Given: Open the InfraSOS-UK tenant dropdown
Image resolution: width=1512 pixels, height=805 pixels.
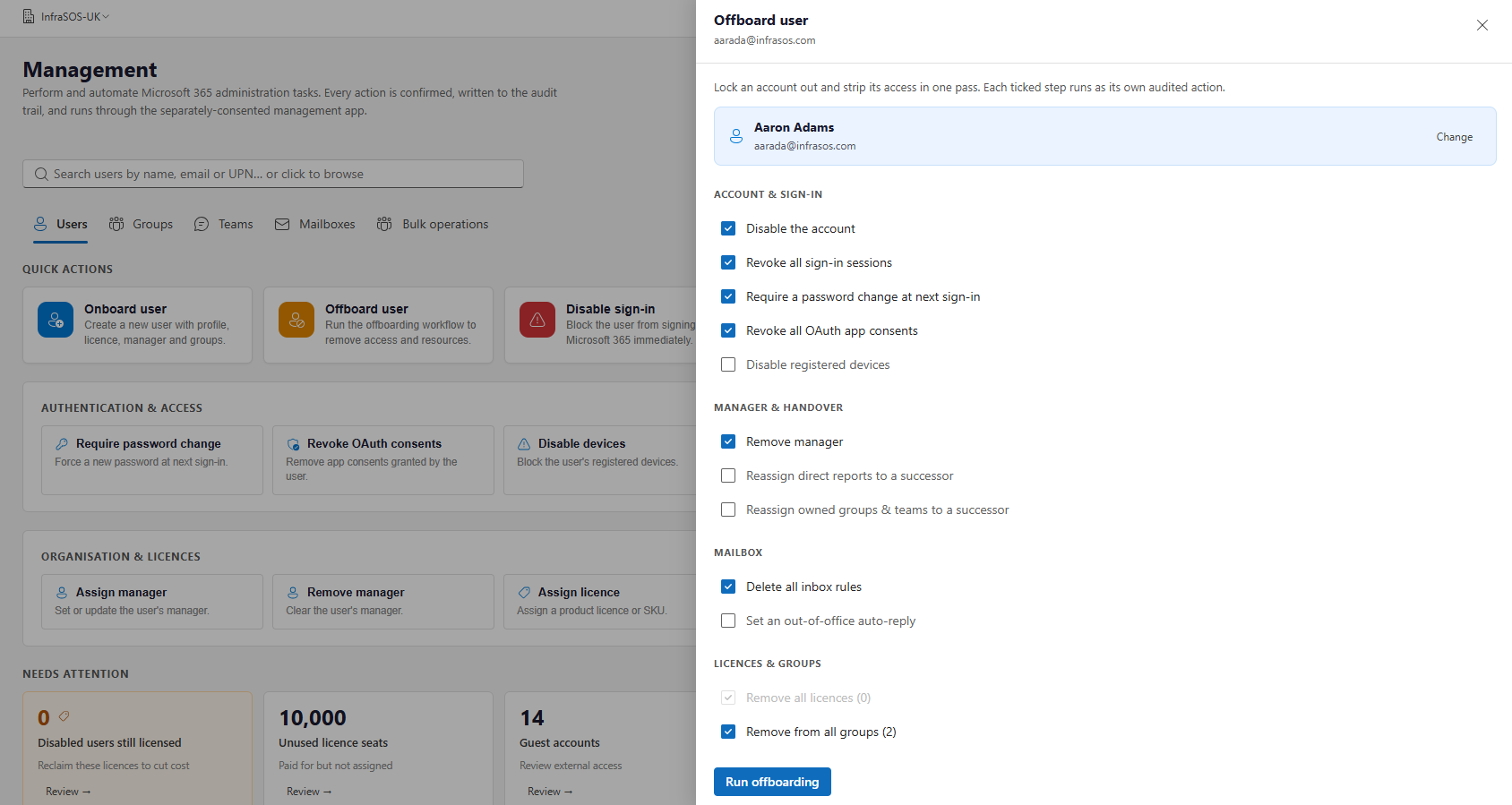Looking at the screenshot, I should (x=66, y=17).
